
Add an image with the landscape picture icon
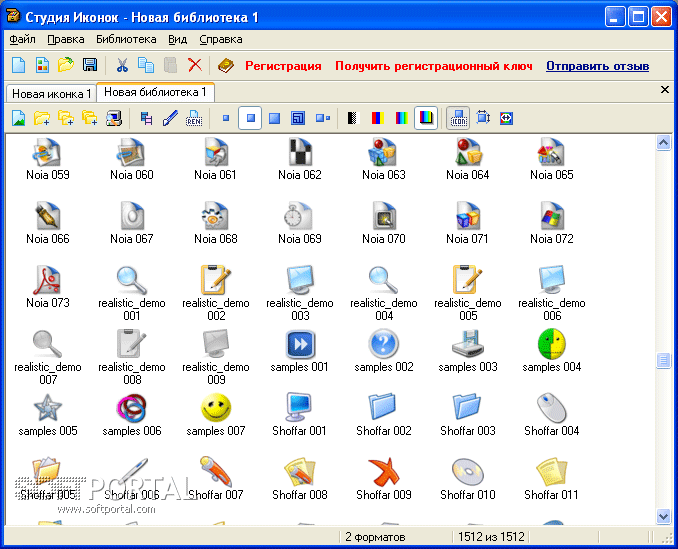coord(19,118)
